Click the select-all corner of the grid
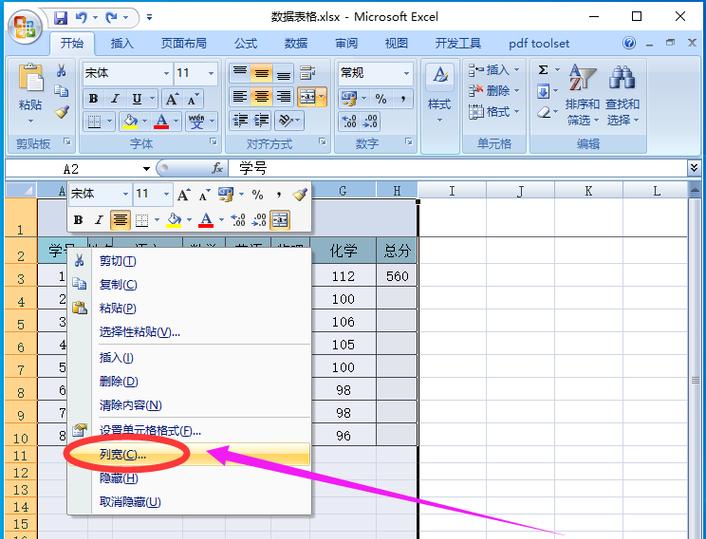Image resolution: width=706 pixels, height=539 pixels. click(x=21, y=190)
